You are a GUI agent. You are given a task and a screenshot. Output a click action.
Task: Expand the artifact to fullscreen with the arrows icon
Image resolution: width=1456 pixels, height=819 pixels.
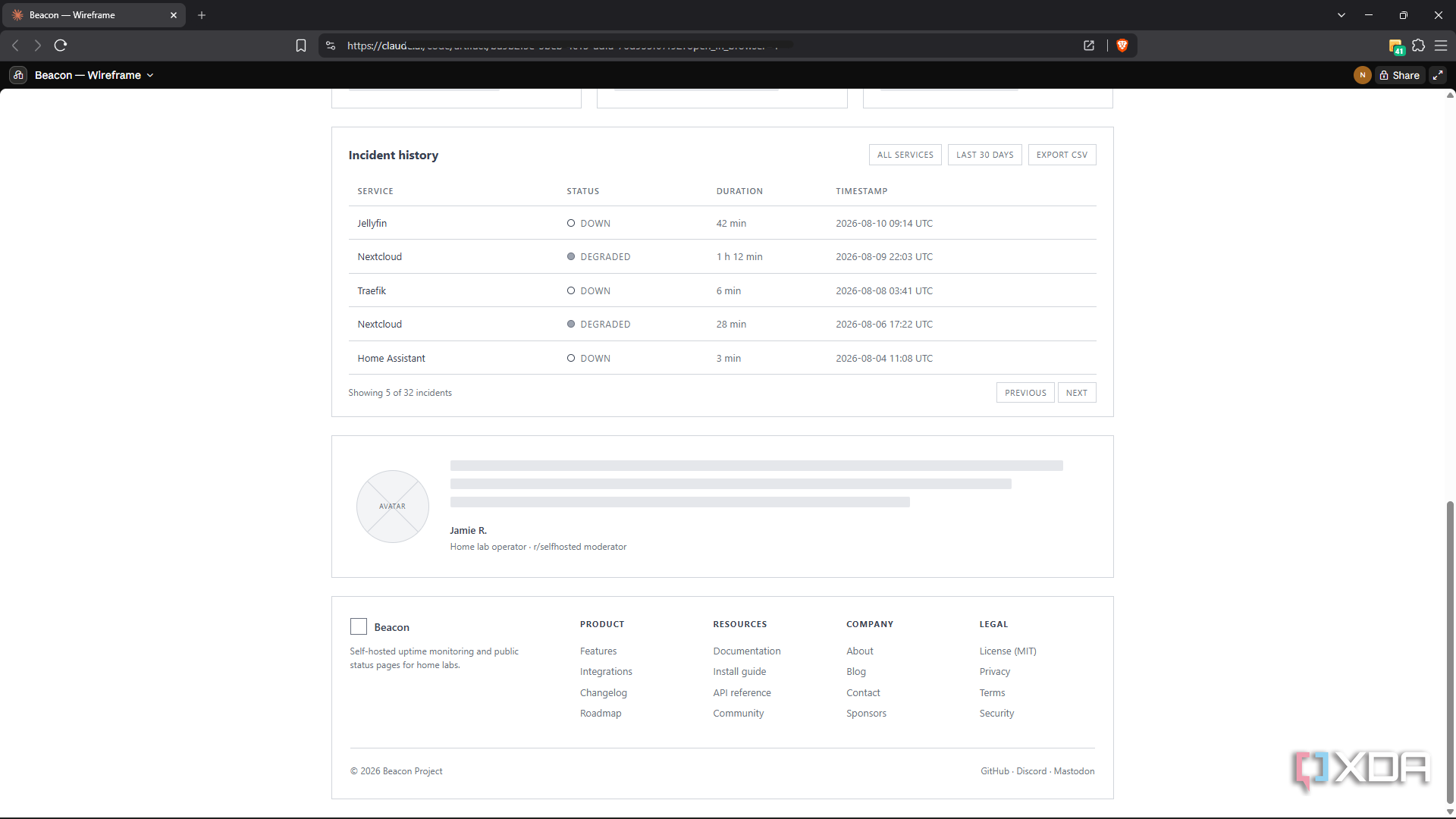(1438, 75)
